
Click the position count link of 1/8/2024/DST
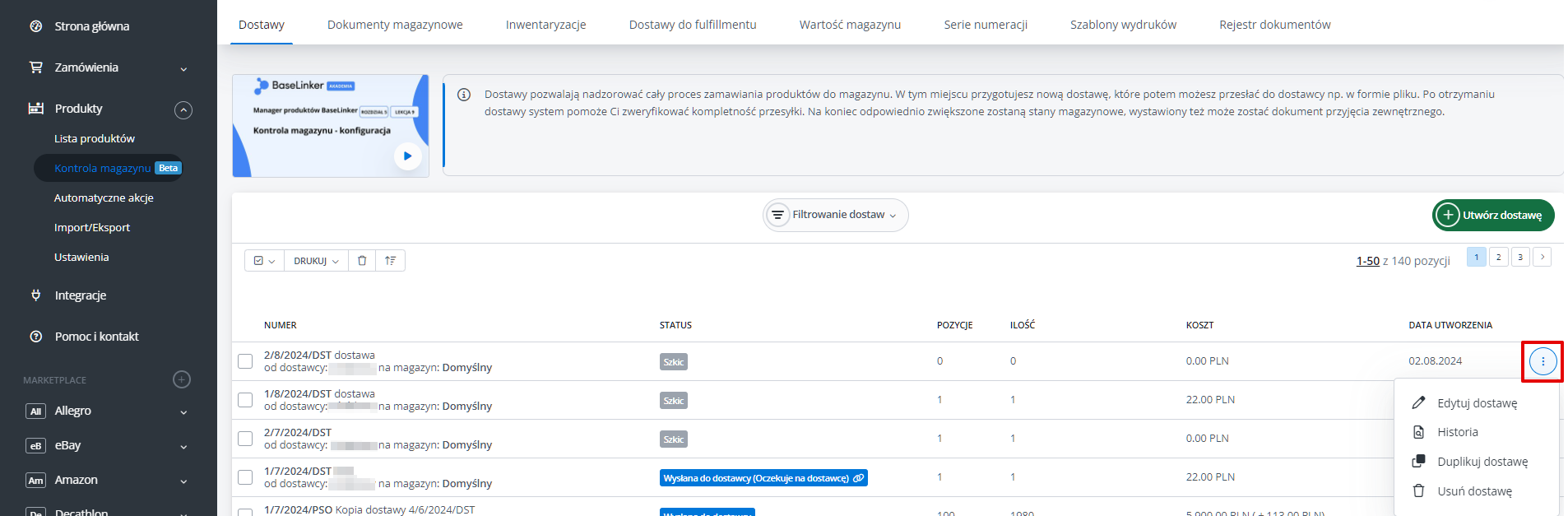939,400
